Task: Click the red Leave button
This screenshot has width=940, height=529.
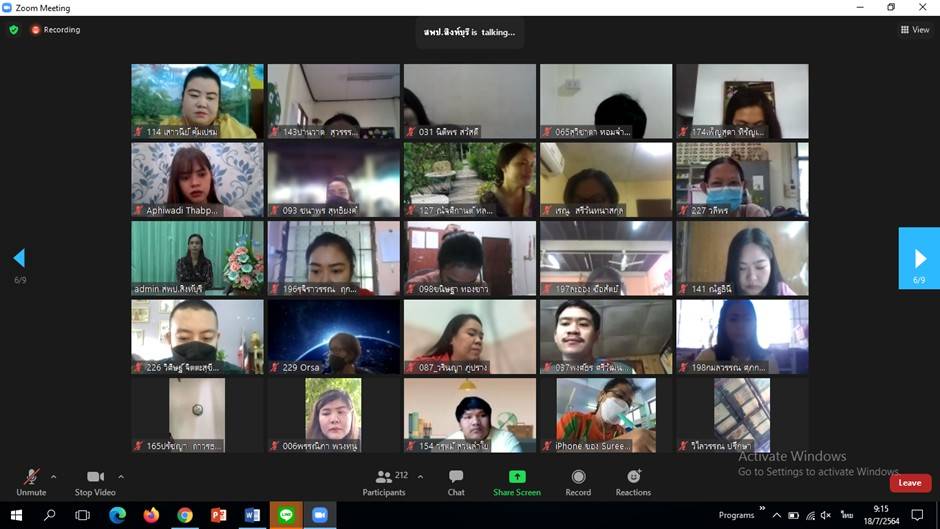Action: [x=909, y=482]
